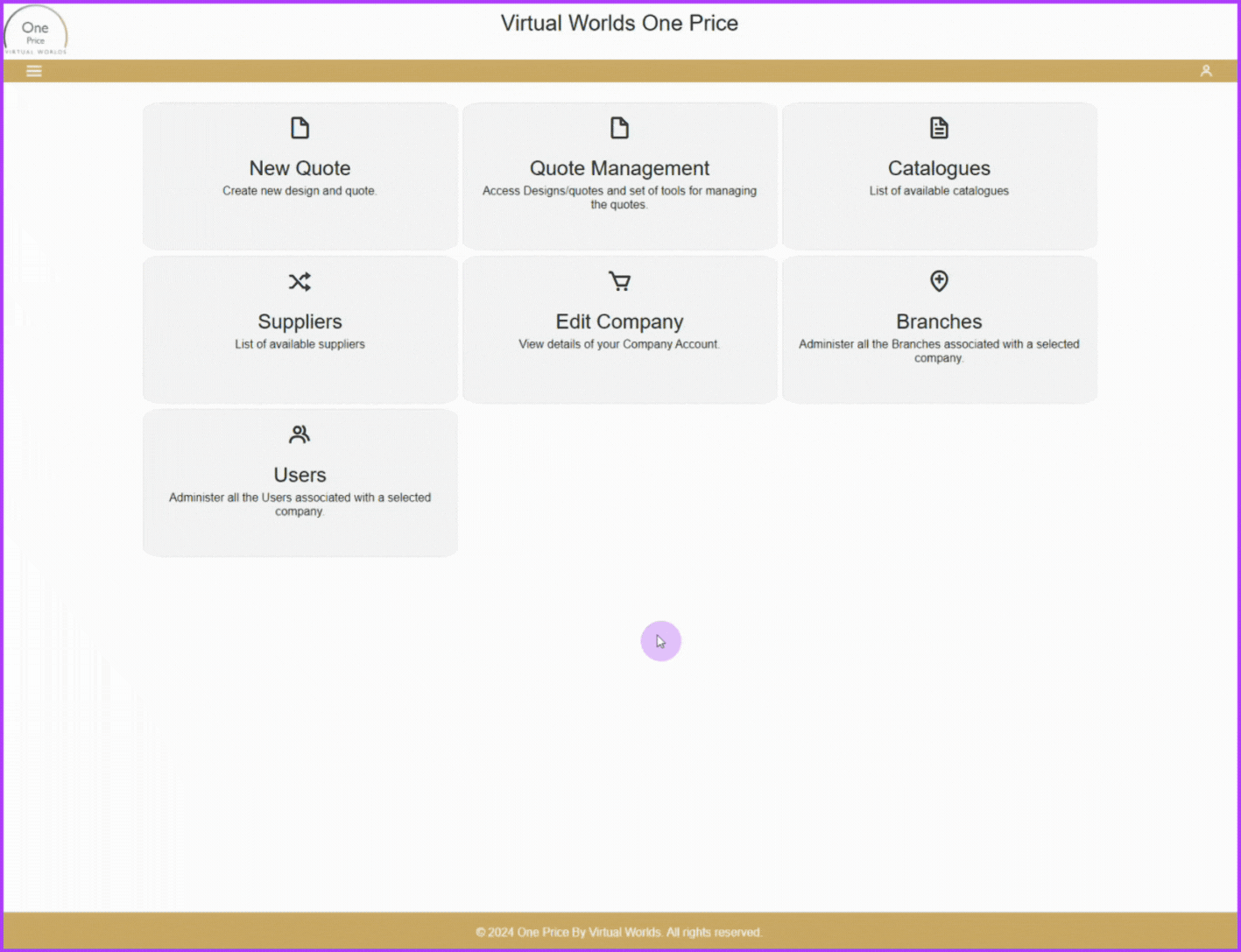Screen dimensions: 1241x952
Task: Select the Catalogues heading
Action: (939, 168)
